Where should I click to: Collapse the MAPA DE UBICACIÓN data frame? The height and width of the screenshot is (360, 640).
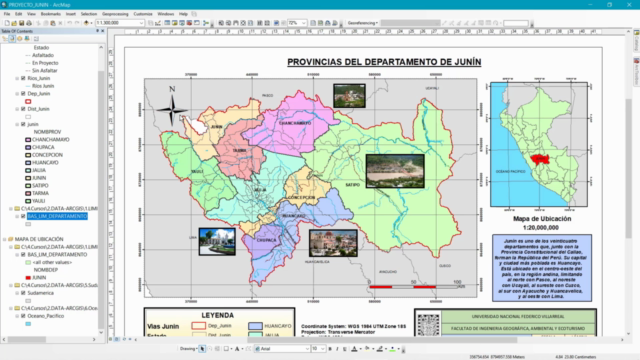pos(4,239)
